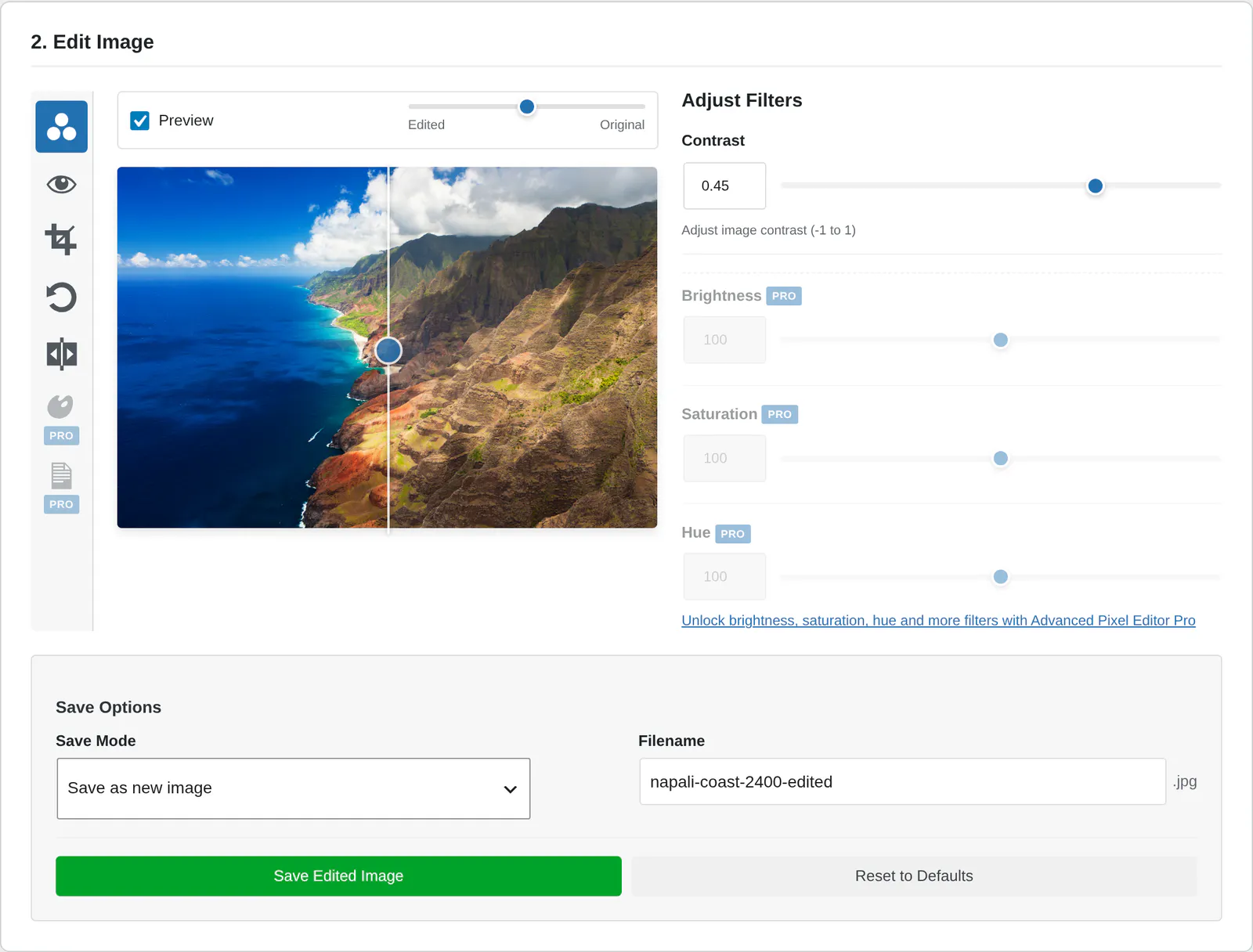
Task: Select the Adjust Filters tool icon
Action: click(x=61, y=127)
